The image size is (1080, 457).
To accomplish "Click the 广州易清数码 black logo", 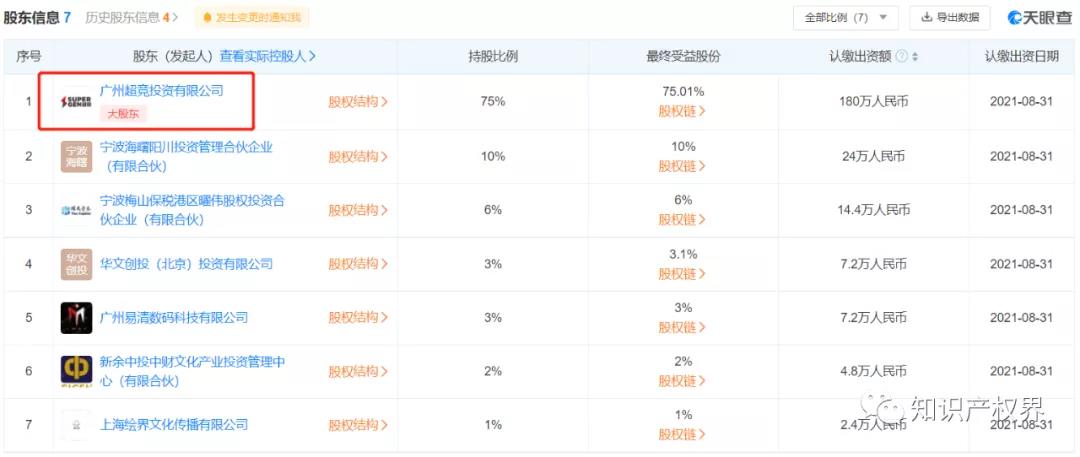I will tap(76, 318).
